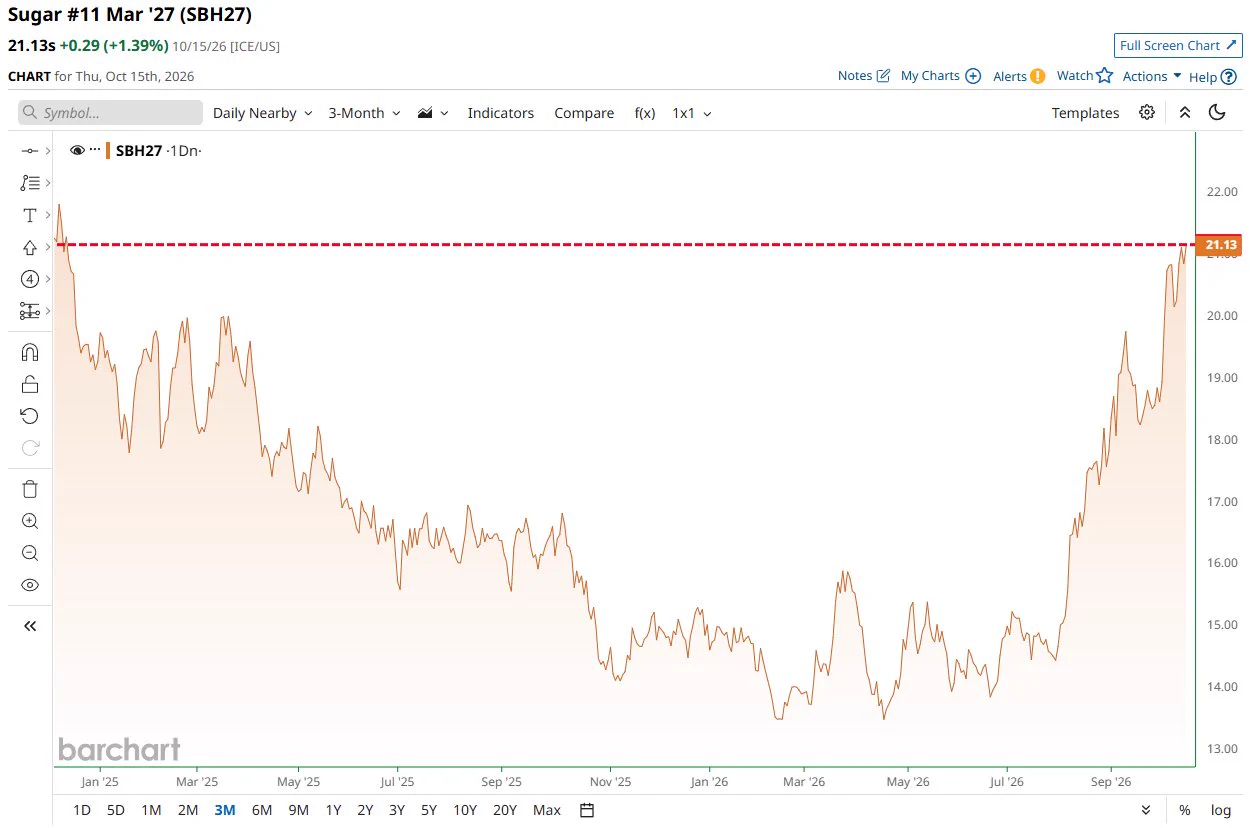1250x828 pixels.
Task: Click the Full Screen Chart button
Action: click(1178, 45)
